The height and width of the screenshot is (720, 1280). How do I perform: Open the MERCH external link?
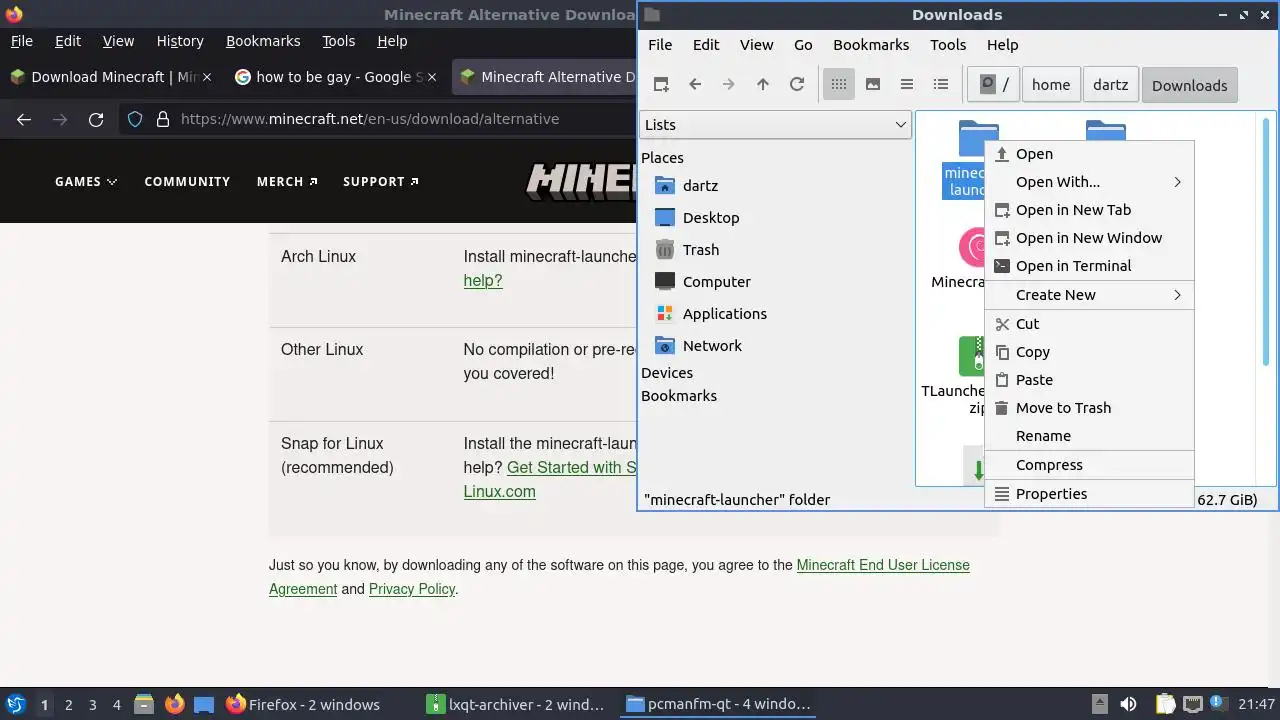287,181
